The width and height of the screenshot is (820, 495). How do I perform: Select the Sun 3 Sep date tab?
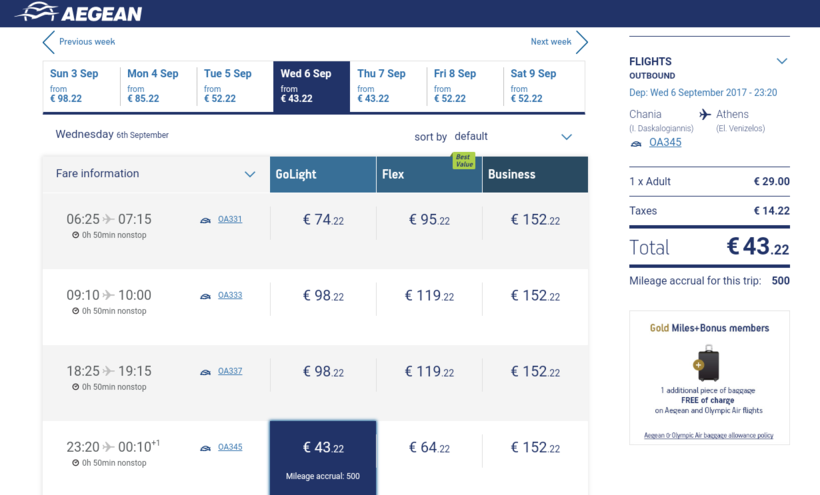click(x=81, y=86)
